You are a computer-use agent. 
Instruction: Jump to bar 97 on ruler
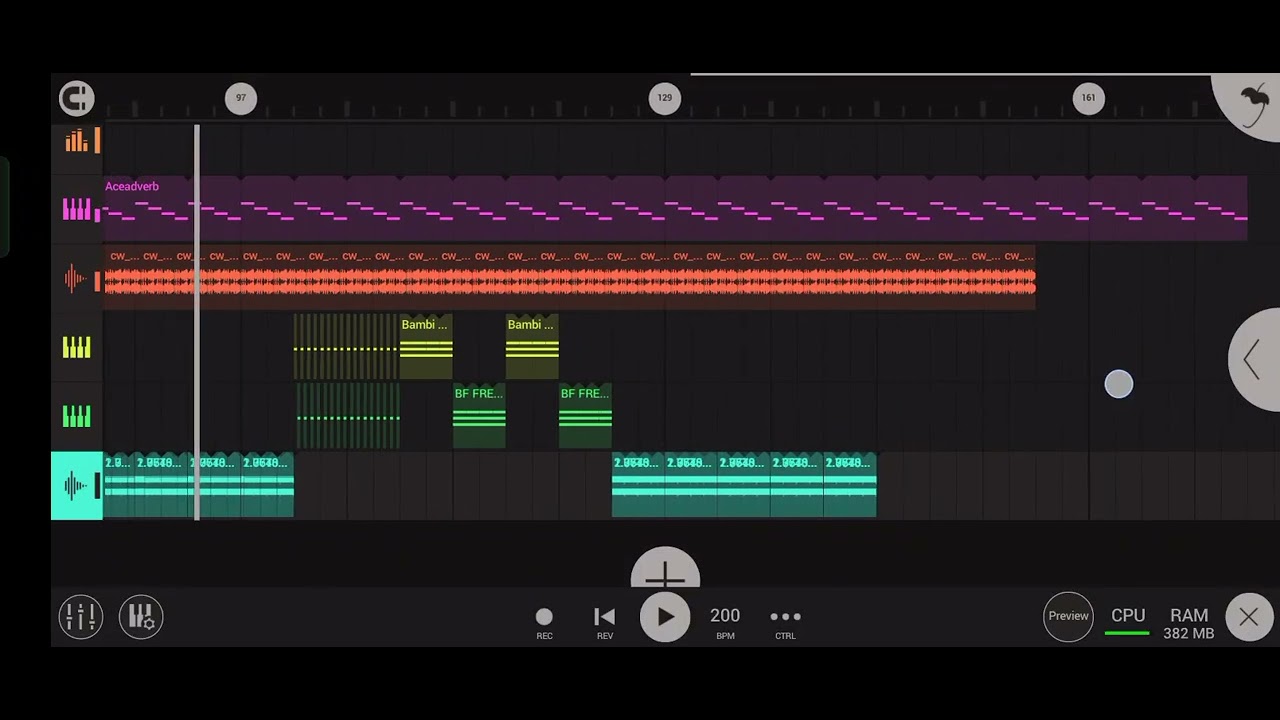point(240,98)
